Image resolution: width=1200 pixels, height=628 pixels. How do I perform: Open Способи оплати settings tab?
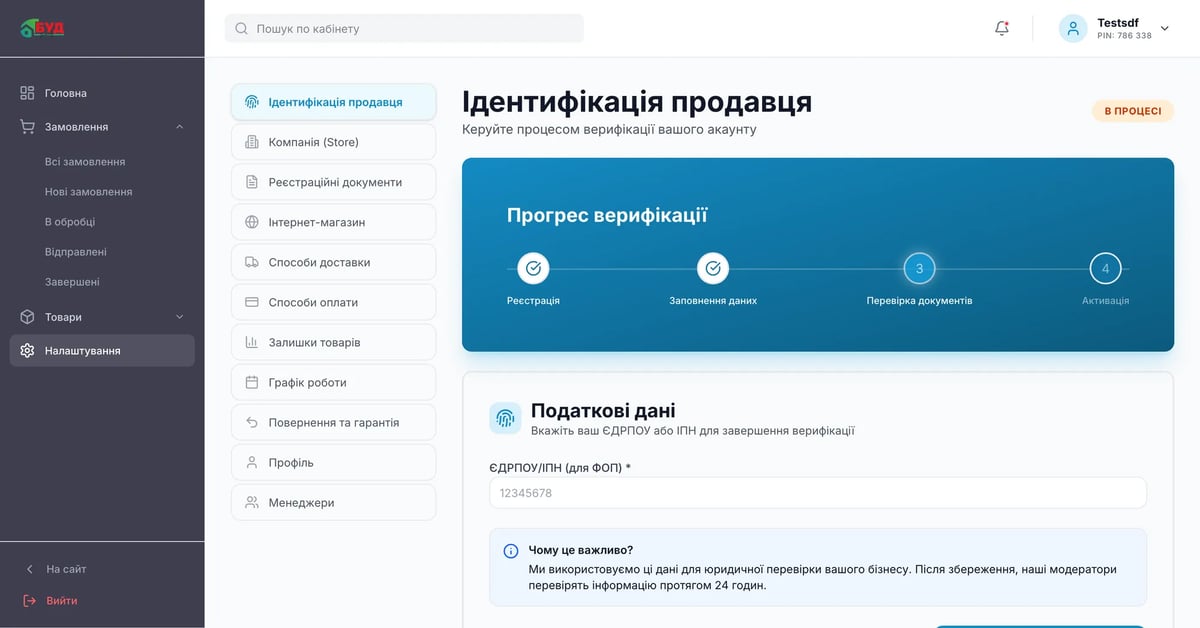pyautogui.click(x=333, y=302)
